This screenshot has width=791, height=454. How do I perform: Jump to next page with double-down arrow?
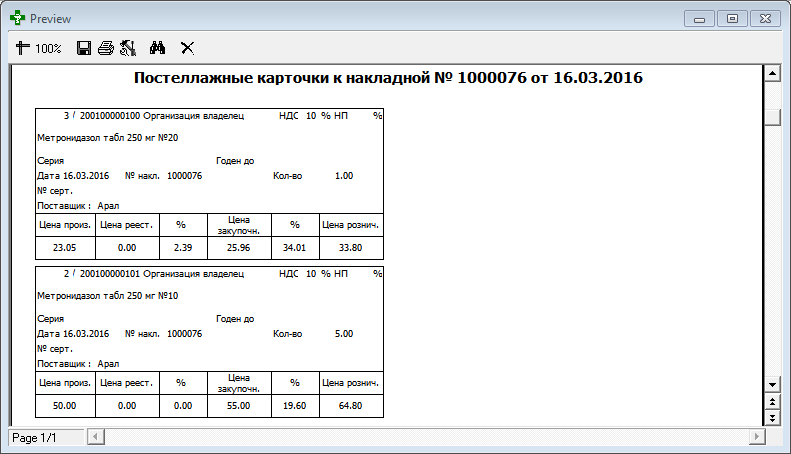(x=771, y=416)
